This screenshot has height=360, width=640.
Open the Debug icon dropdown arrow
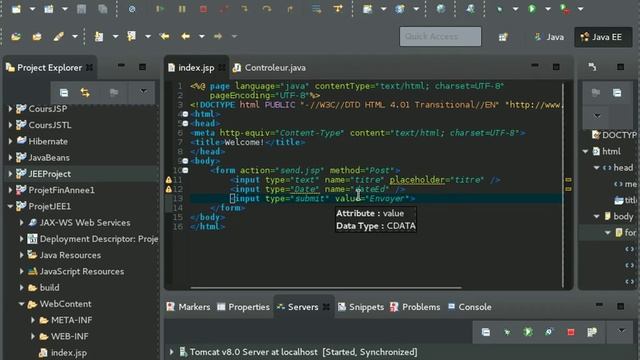tap(515, 9)
